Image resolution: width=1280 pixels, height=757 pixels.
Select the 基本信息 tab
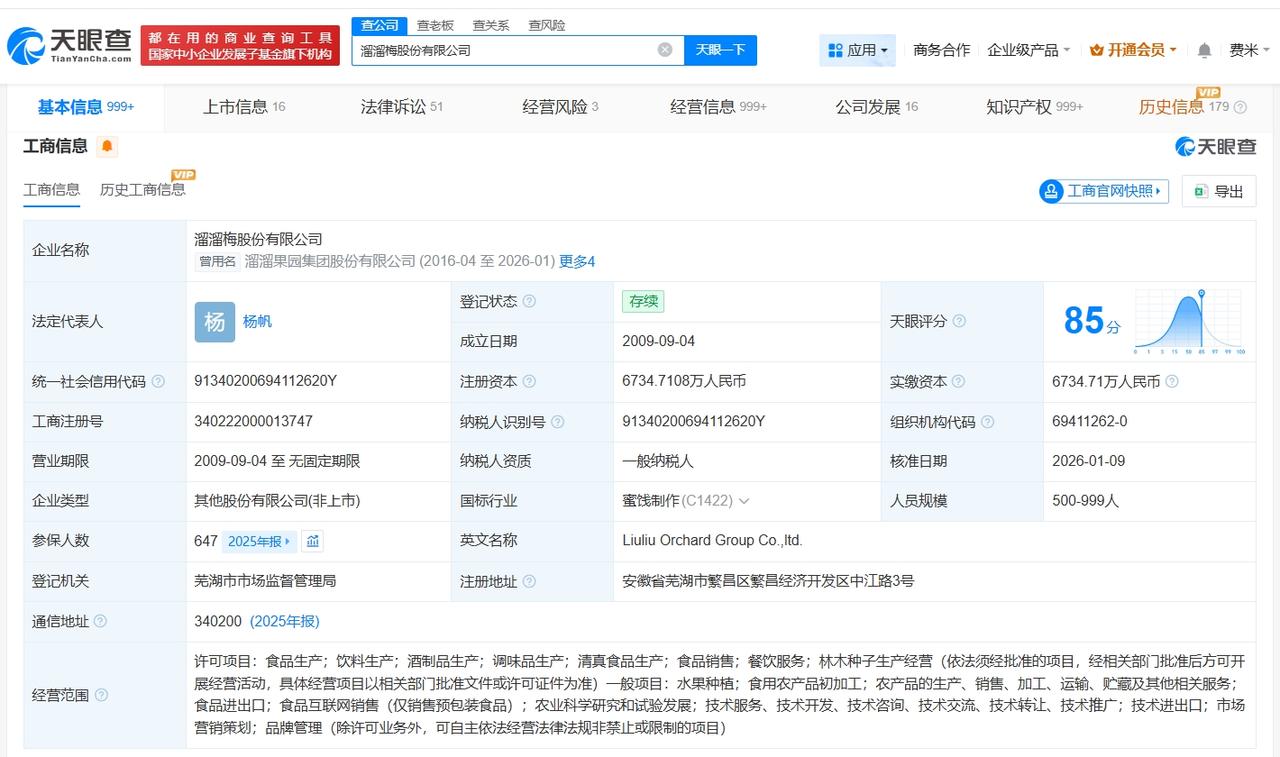point(86,107)
